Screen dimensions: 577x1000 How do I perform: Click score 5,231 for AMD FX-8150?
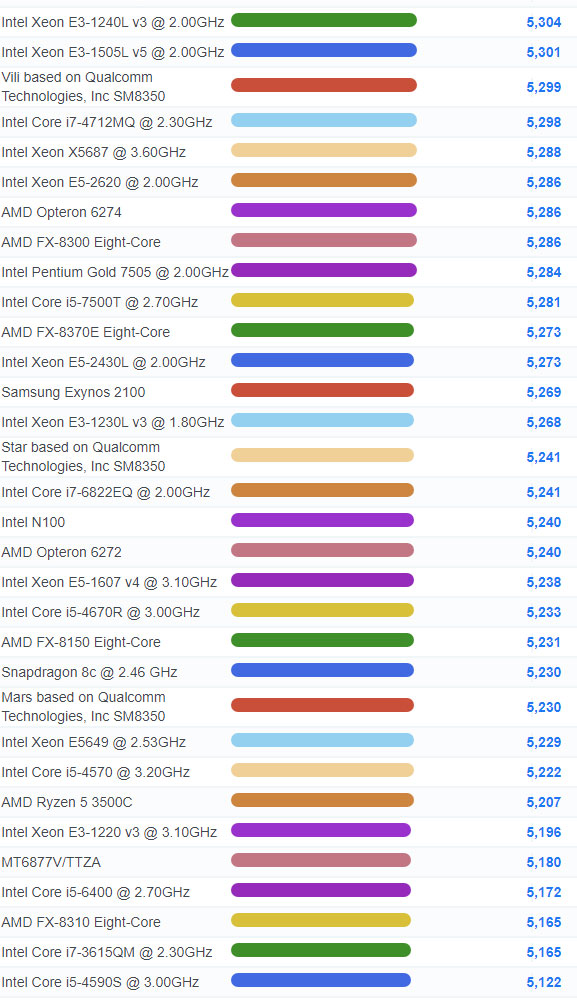544,642
